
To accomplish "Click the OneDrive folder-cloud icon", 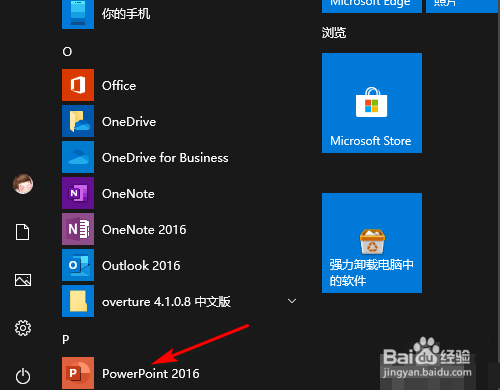I will pyautogui.click(x=78, y=121).
